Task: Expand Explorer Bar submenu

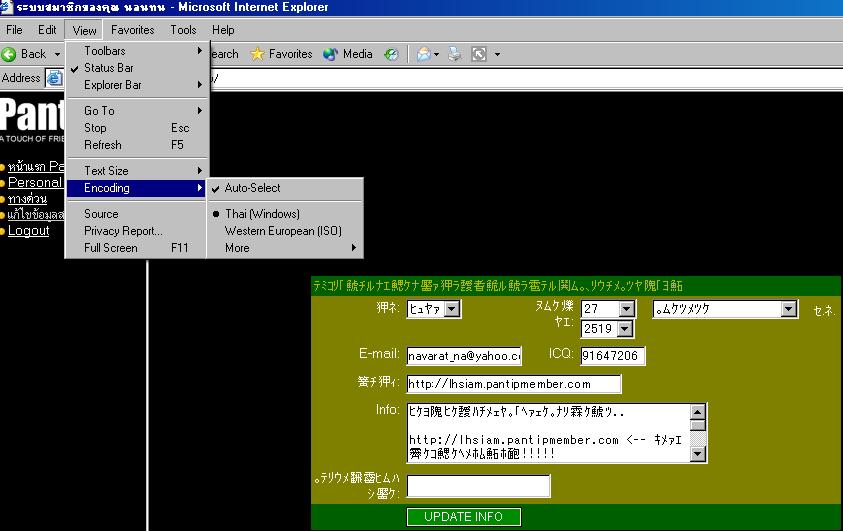Action: tap(136, 85)
